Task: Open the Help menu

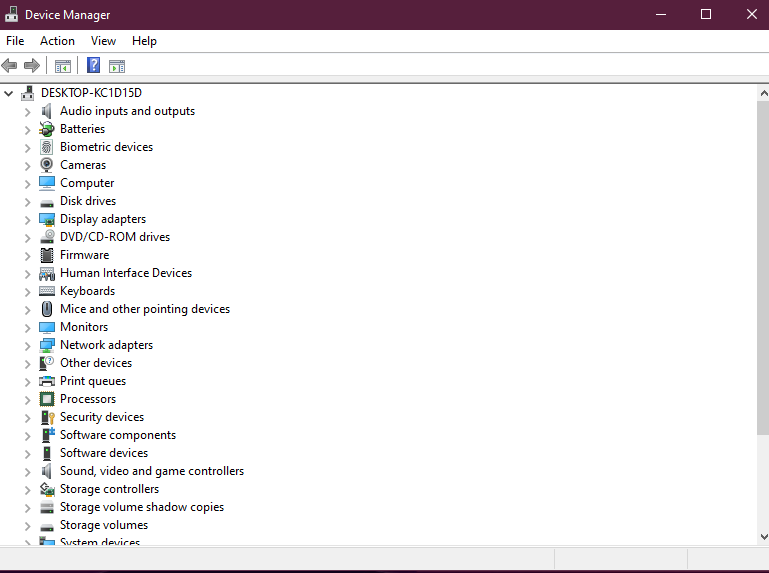Action: click(x=144, y=41)
